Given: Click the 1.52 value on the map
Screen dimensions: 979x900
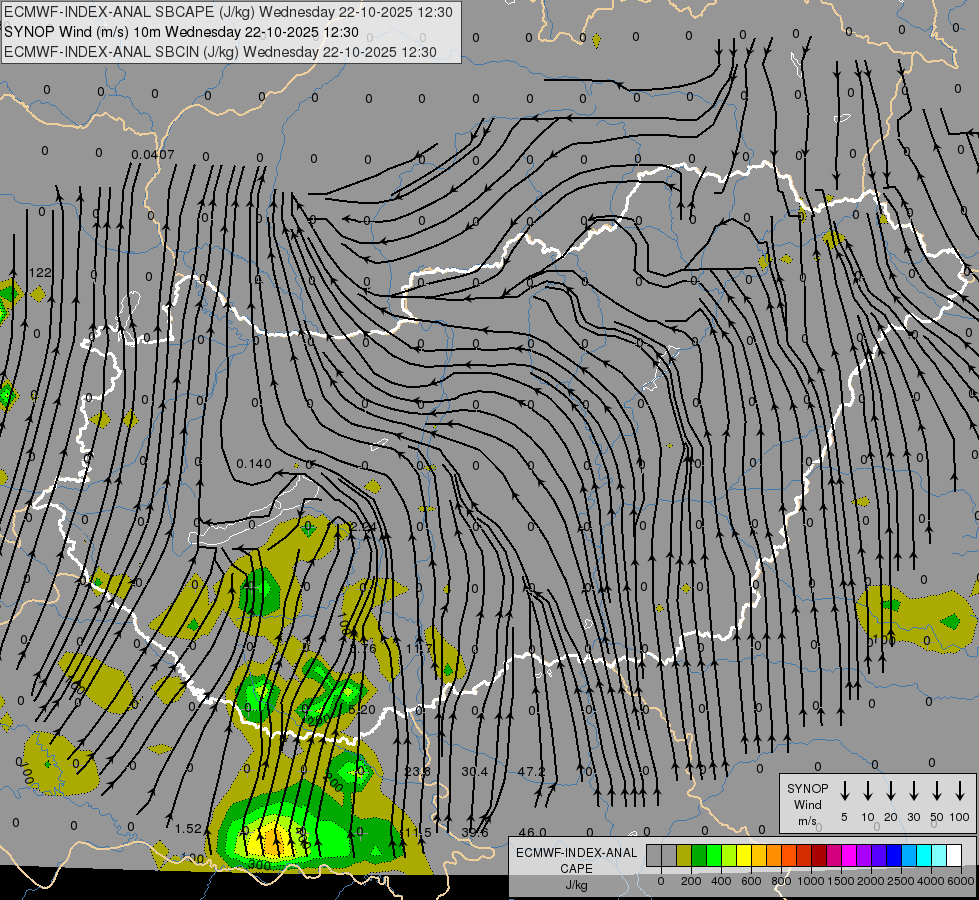Looking at the screenshot, I should click(188, 828).
